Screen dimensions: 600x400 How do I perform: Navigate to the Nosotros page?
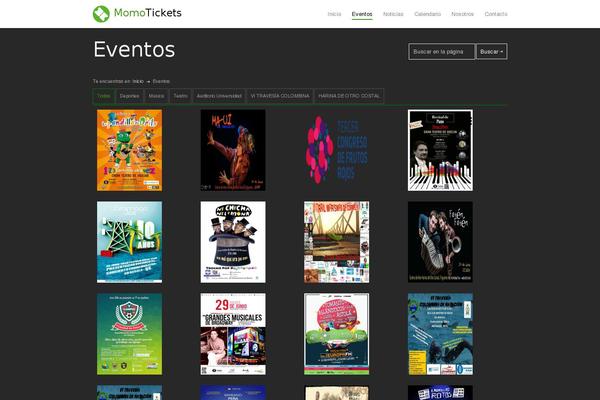point(462,14)
